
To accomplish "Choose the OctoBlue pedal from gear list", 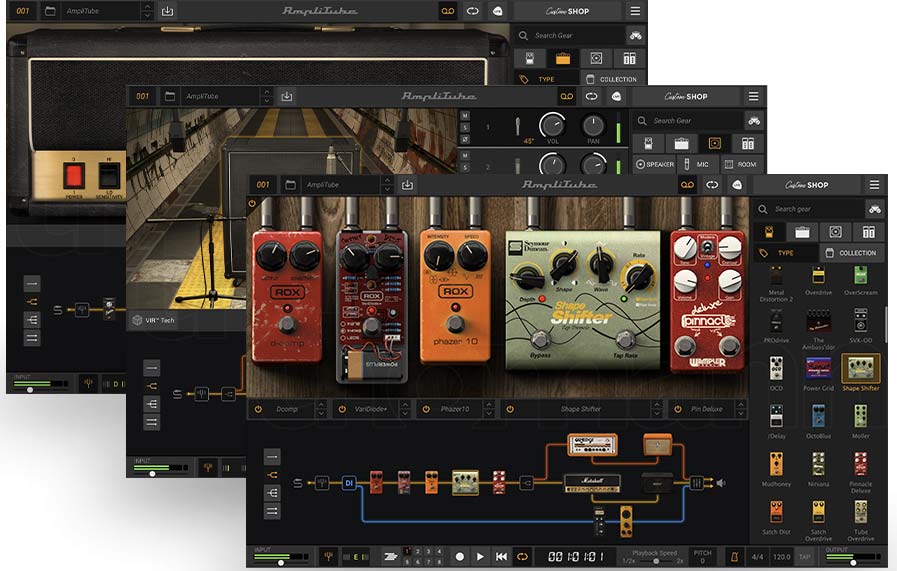I will [819, 419].
